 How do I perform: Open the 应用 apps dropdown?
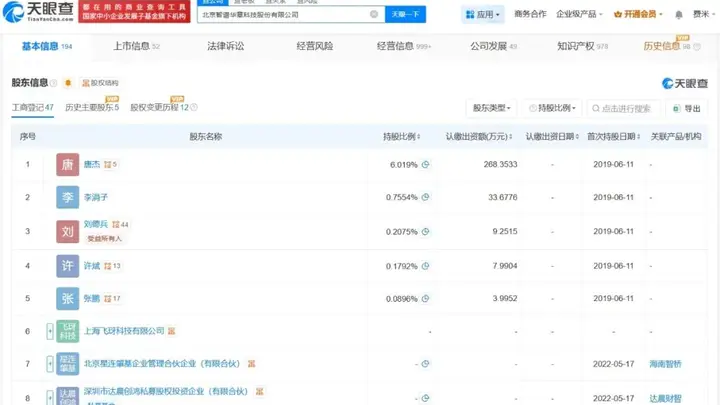482,14
